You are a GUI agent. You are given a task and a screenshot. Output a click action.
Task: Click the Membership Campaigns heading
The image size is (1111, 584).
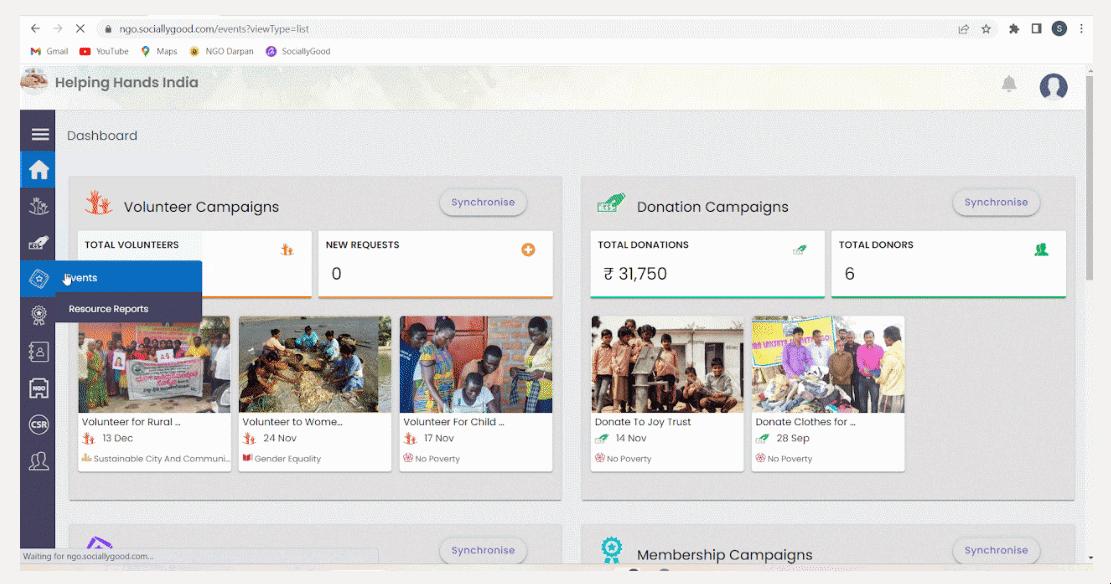click(725, 555)
